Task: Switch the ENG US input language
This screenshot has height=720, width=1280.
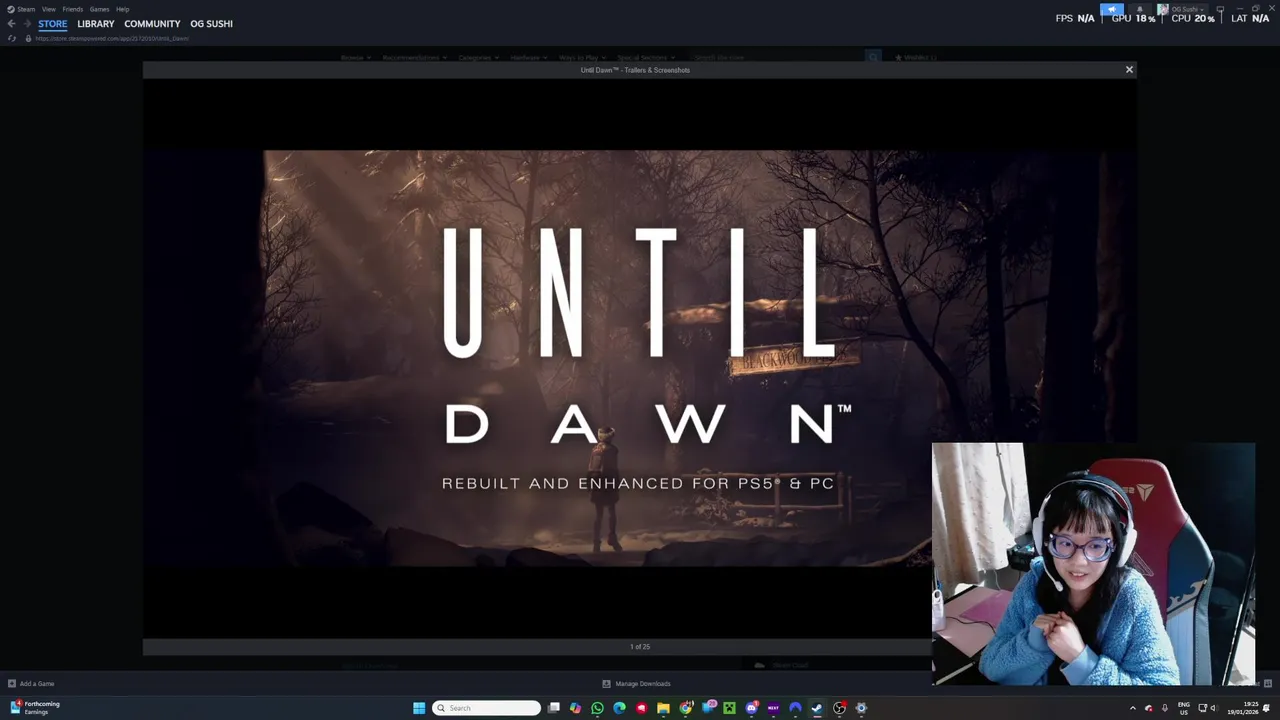Action: coord(1184,708)
